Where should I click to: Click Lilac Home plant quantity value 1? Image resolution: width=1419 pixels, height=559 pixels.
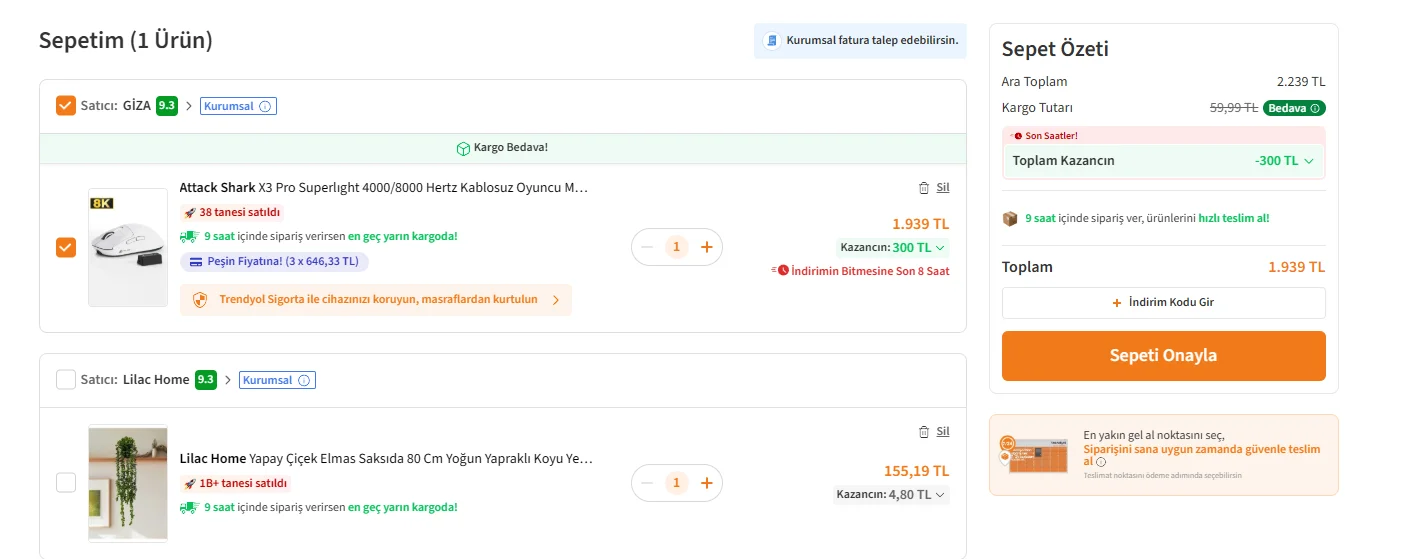click(677, 483)
